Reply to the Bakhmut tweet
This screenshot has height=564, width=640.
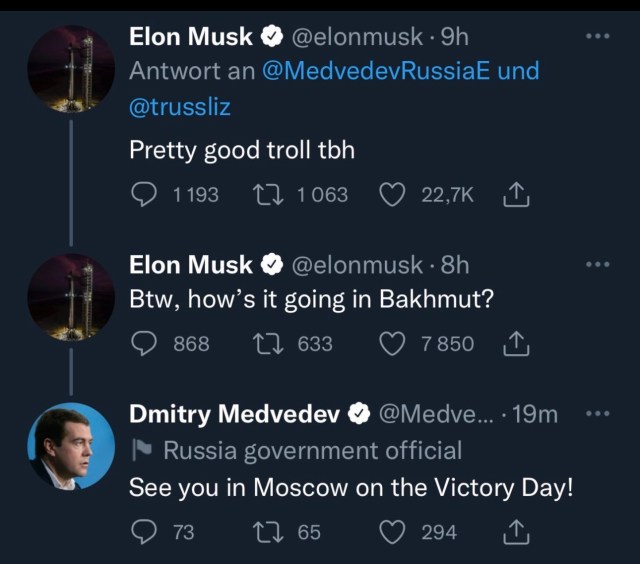pyautogui.click(x=144, y=343)
